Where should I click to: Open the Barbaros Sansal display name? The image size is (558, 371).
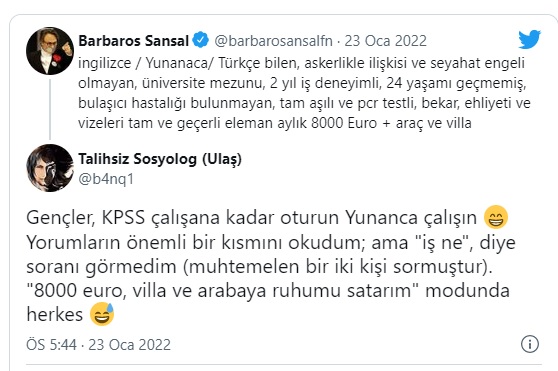(133, 41)
